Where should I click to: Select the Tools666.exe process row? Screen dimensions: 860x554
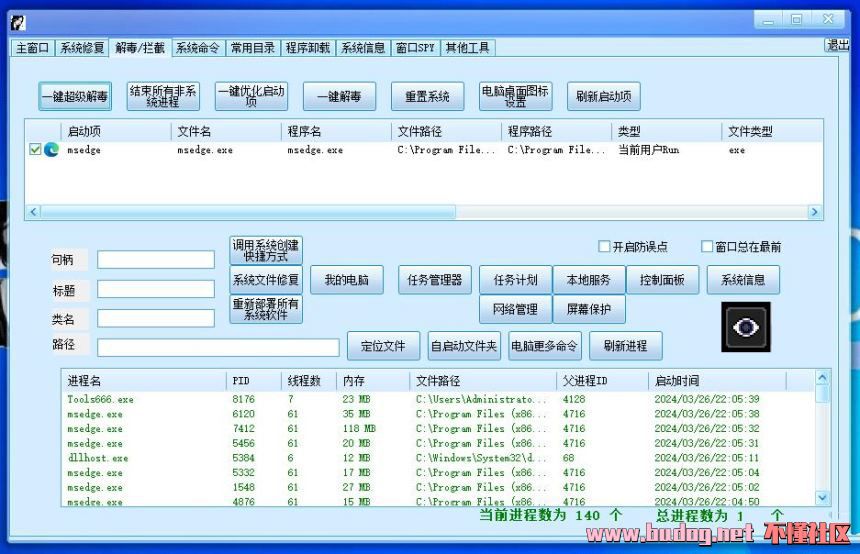(x=100, y=399)
